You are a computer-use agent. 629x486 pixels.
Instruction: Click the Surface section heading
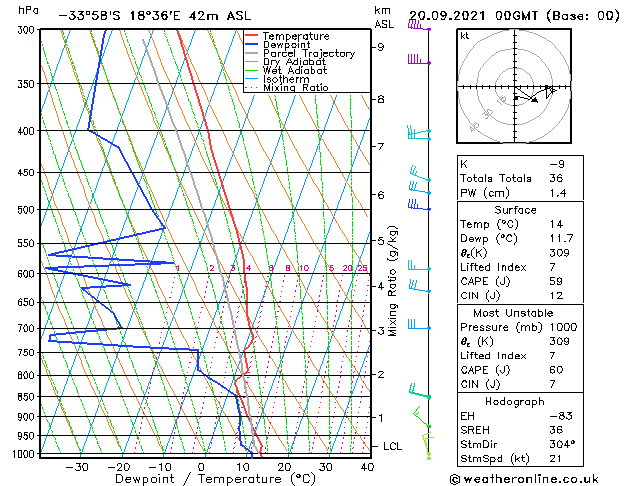tap(515, 210)
